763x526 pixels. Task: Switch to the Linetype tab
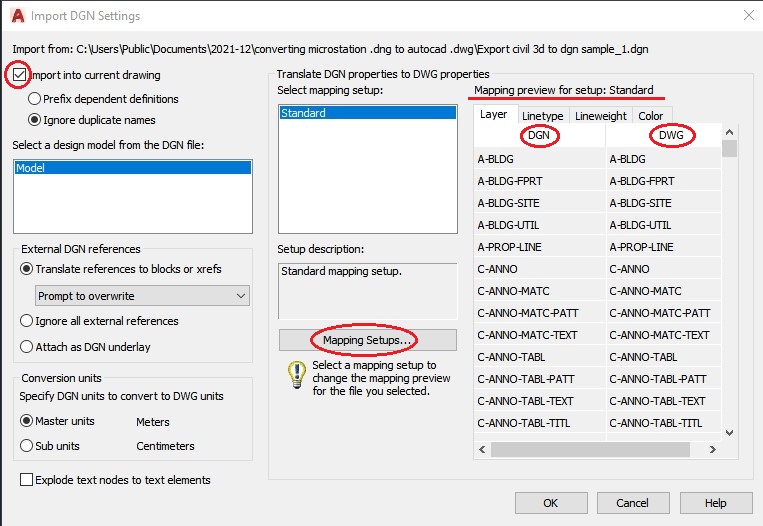(543, 116)
